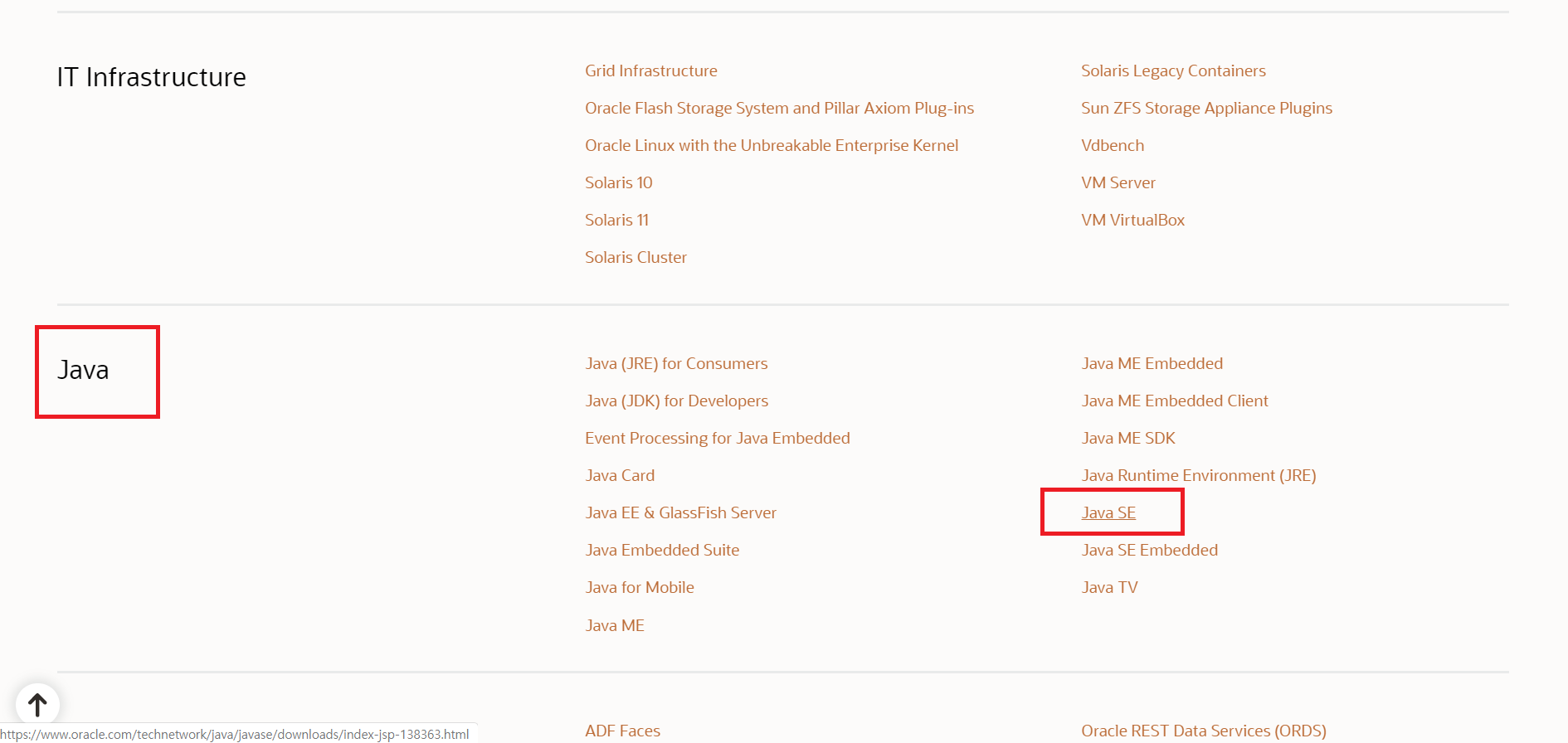The height and width of the screenshot is (743, 1568).
Task: Open the Solaris Cluster link
Action: (635, 258)
